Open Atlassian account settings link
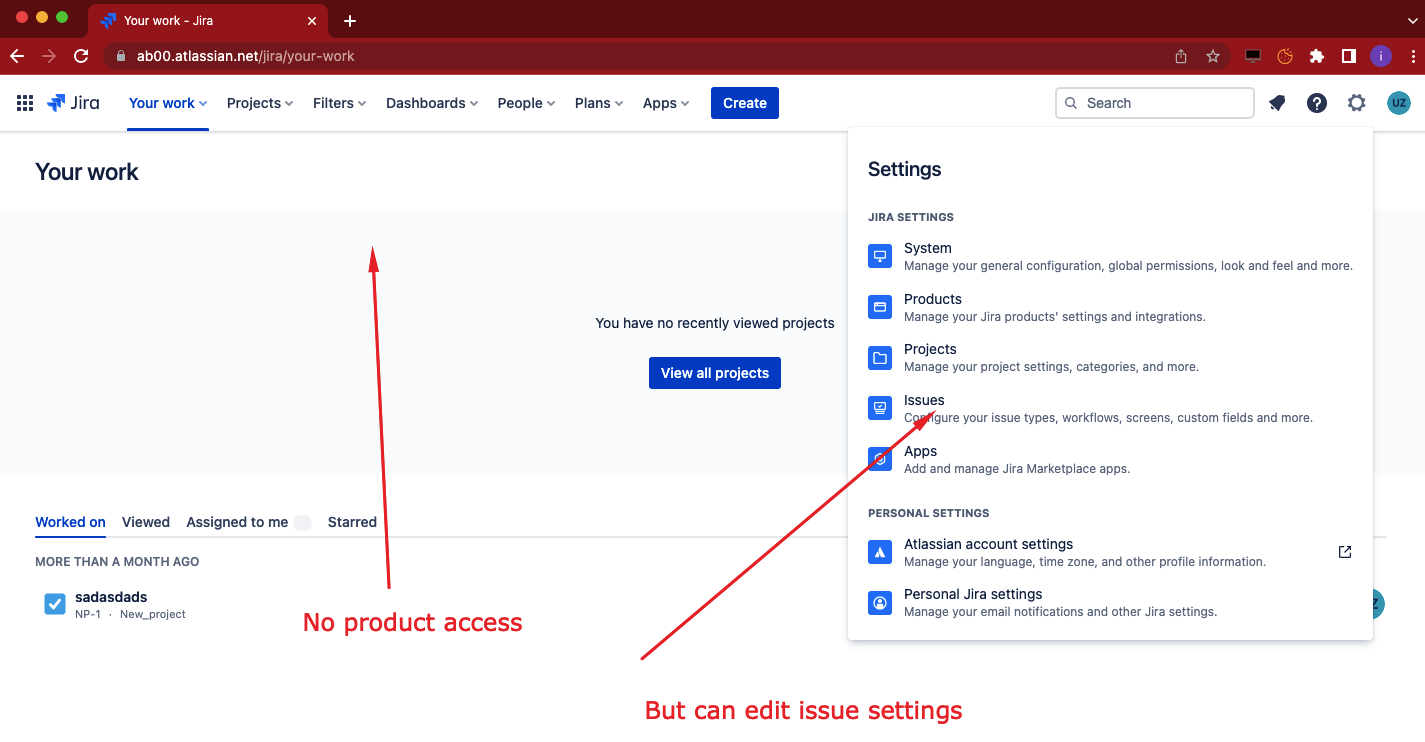Screen dimensions: 1425x742 click(x=988, y=544)
